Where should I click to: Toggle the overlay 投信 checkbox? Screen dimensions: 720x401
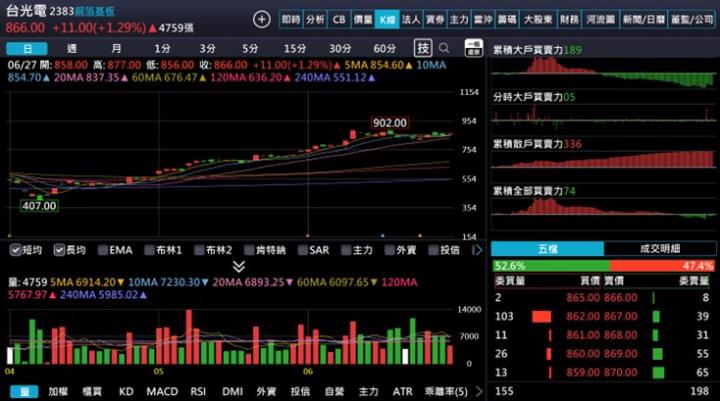click(433, 250)
